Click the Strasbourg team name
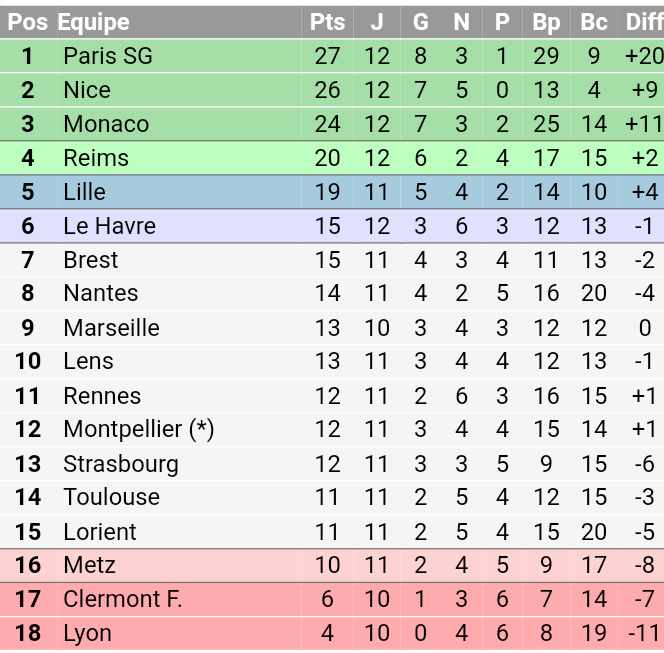This screenshot has height=653, width=664. (x=121, y=464)
